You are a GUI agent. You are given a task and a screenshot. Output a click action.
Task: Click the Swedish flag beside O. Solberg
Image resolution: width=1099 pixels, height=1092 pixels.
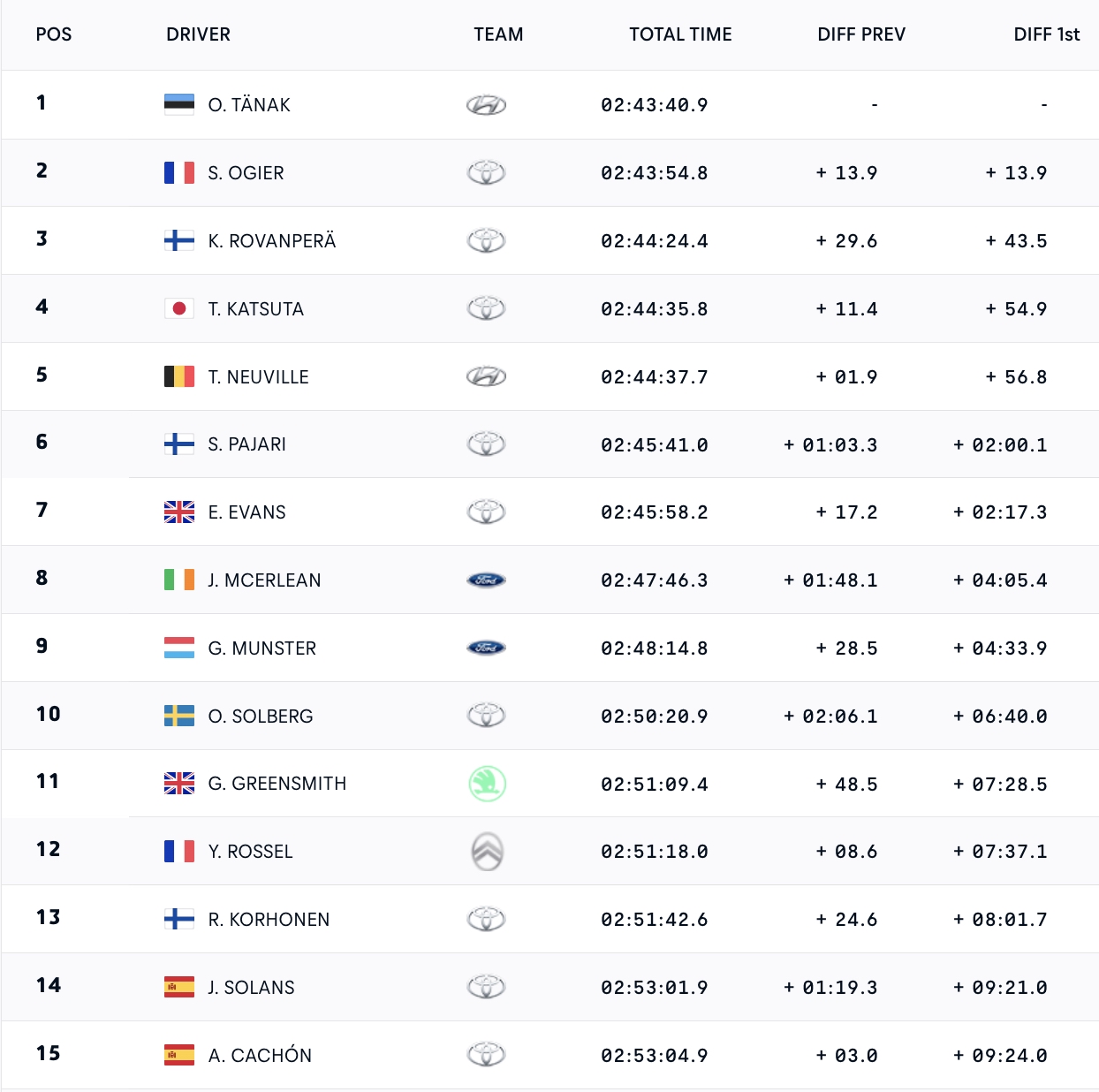[x=179, y=716]
